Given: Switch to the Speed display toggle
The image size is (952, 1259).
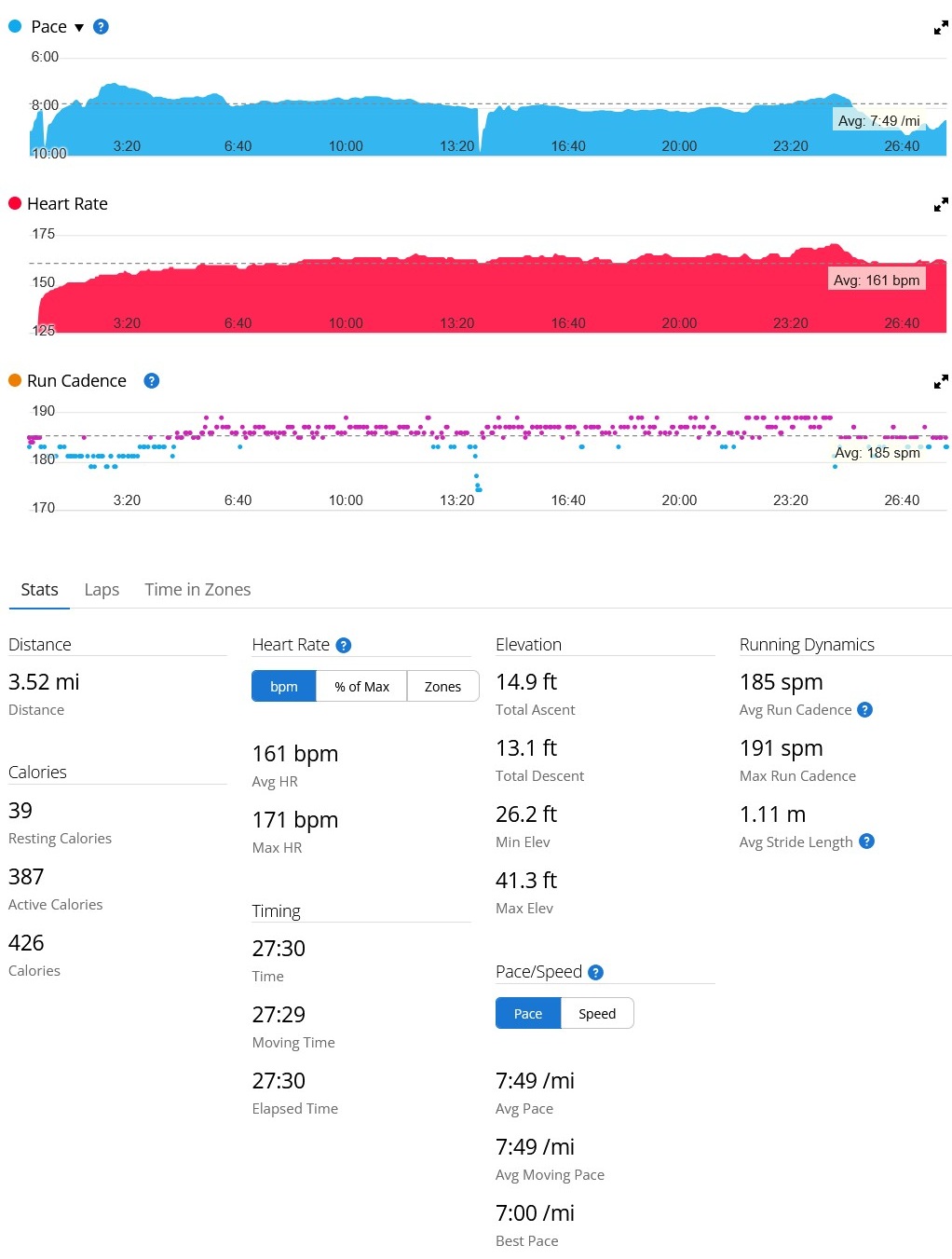Looking at the screenshot, I should (x=597, y=1014).
